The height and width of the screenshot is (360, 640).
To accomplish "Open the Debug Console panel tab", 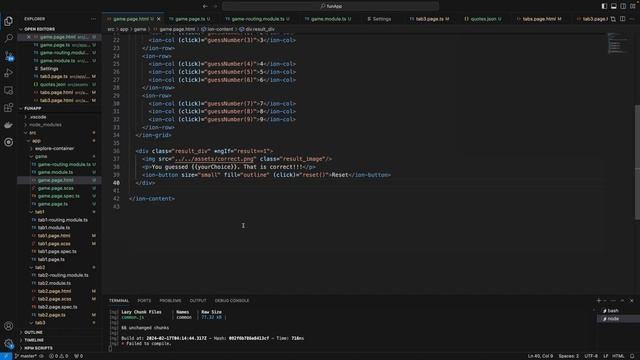I will [x=232, y=300].
